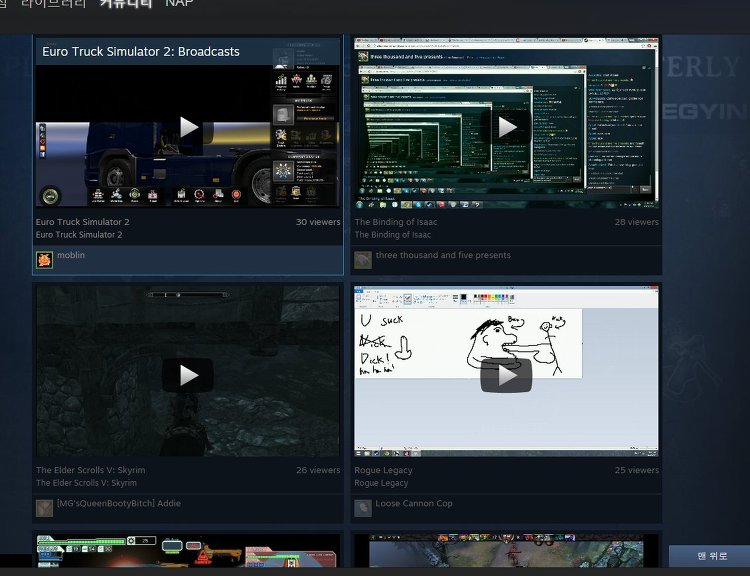This screenshot has height=576, width=750.
Task: Play the Euro Truck Simulator 2 broadcast
Action: pyautogui.click(x=188, y=127)
